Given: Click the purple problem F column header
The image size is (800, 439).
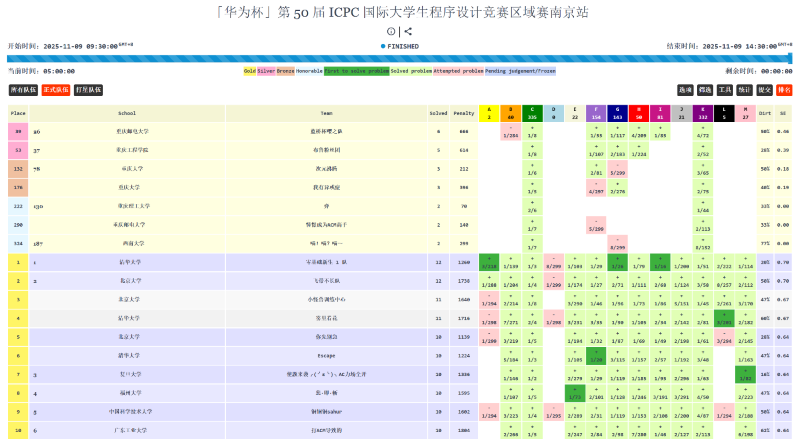Looking at the screenshot, I should tap(596, 113).
